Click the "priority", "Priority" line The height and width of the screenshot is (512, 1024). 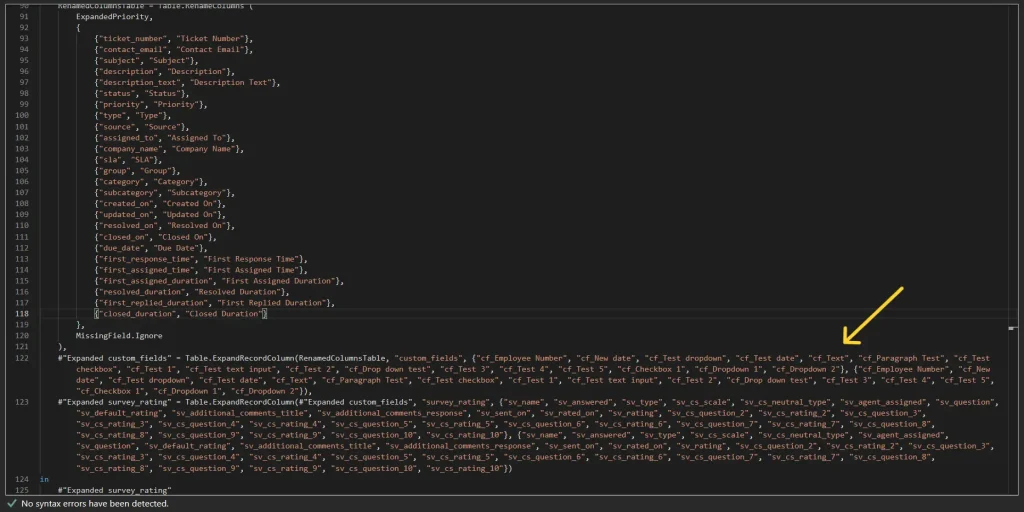coord(151,104)
